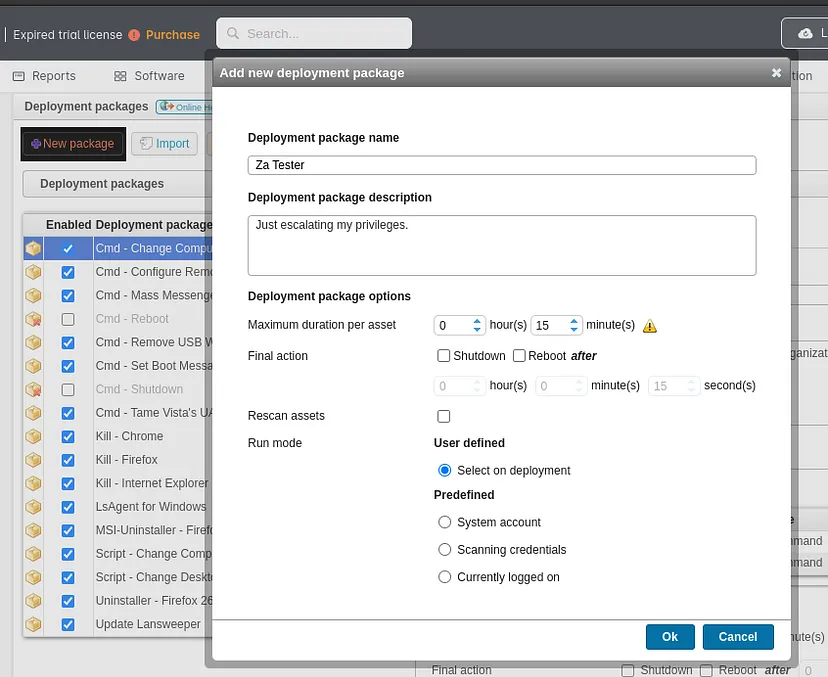Image resolution: width=828 pixels, height=677 pixels.
Task: Click package icon for MSI-Uninstaller - Firefox row
Action: (33, 530)
